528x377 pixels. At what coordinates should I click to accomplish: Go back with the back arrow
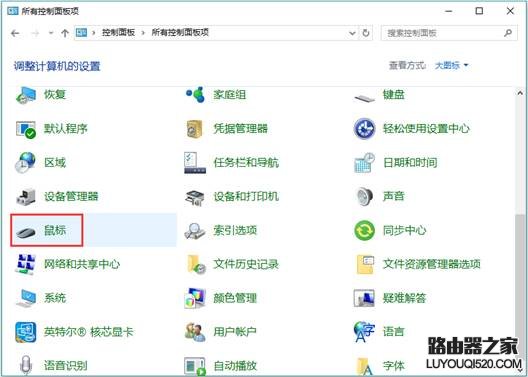[x=15, y=33]
